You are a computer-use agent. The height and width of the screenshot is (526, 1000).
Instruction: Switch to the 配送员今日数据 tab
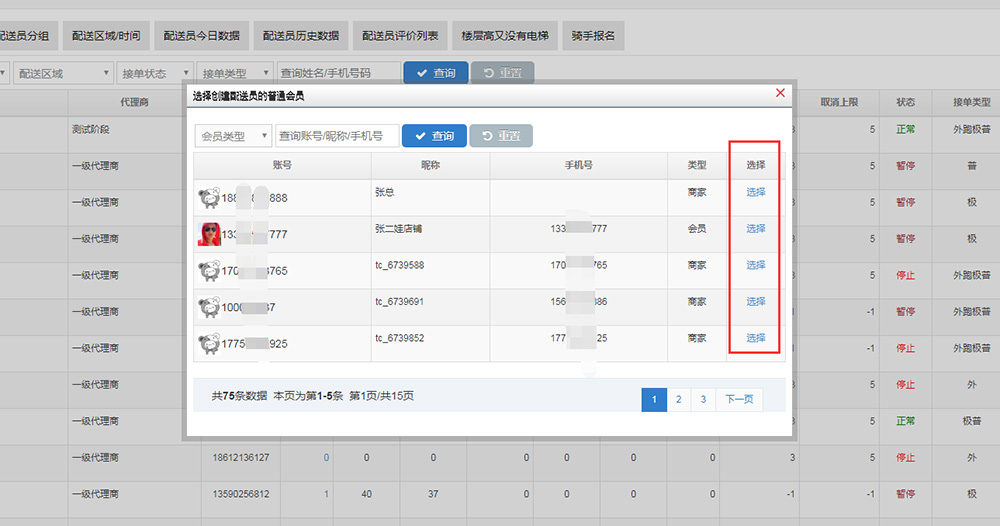click(x=200, y=36)
